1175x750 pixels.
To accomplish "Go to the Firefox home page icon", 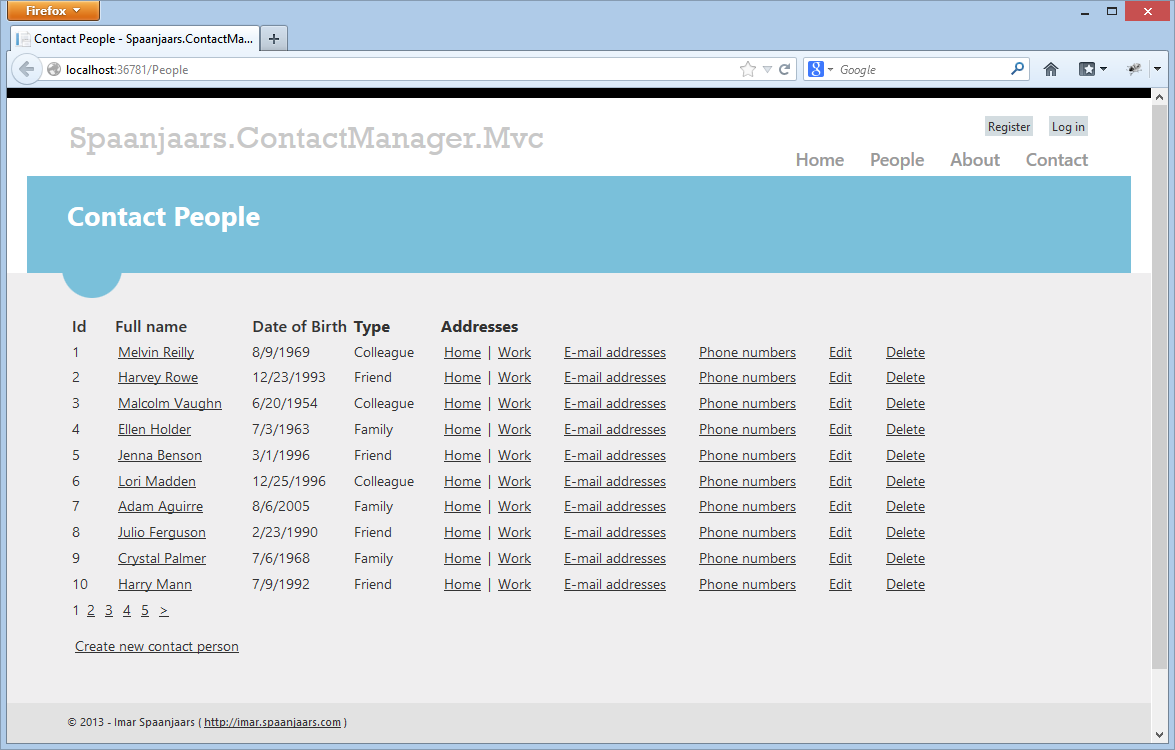I will (1050, 69).
